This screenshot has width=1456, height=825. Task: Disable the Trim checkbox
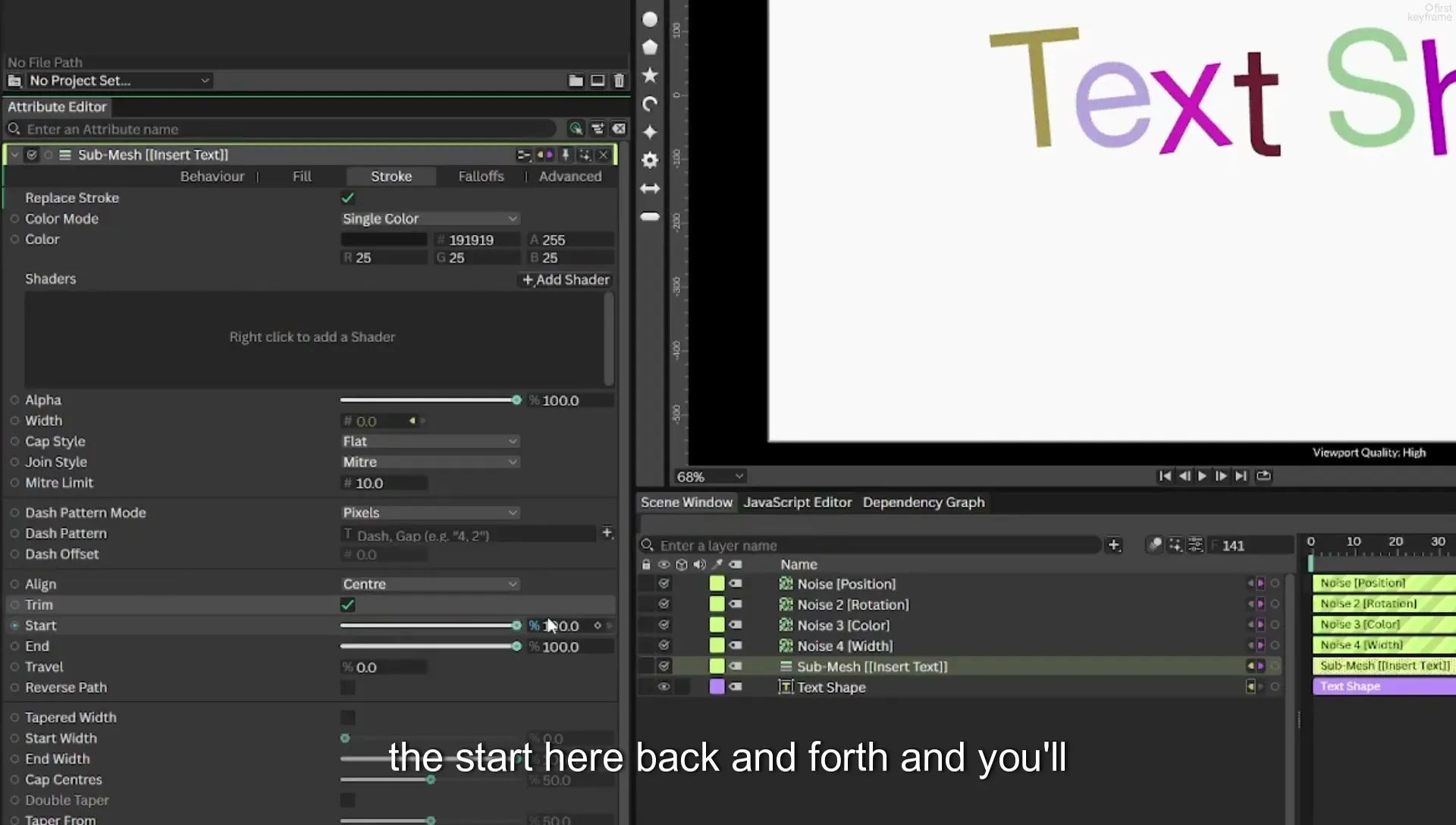pos(348,605)
